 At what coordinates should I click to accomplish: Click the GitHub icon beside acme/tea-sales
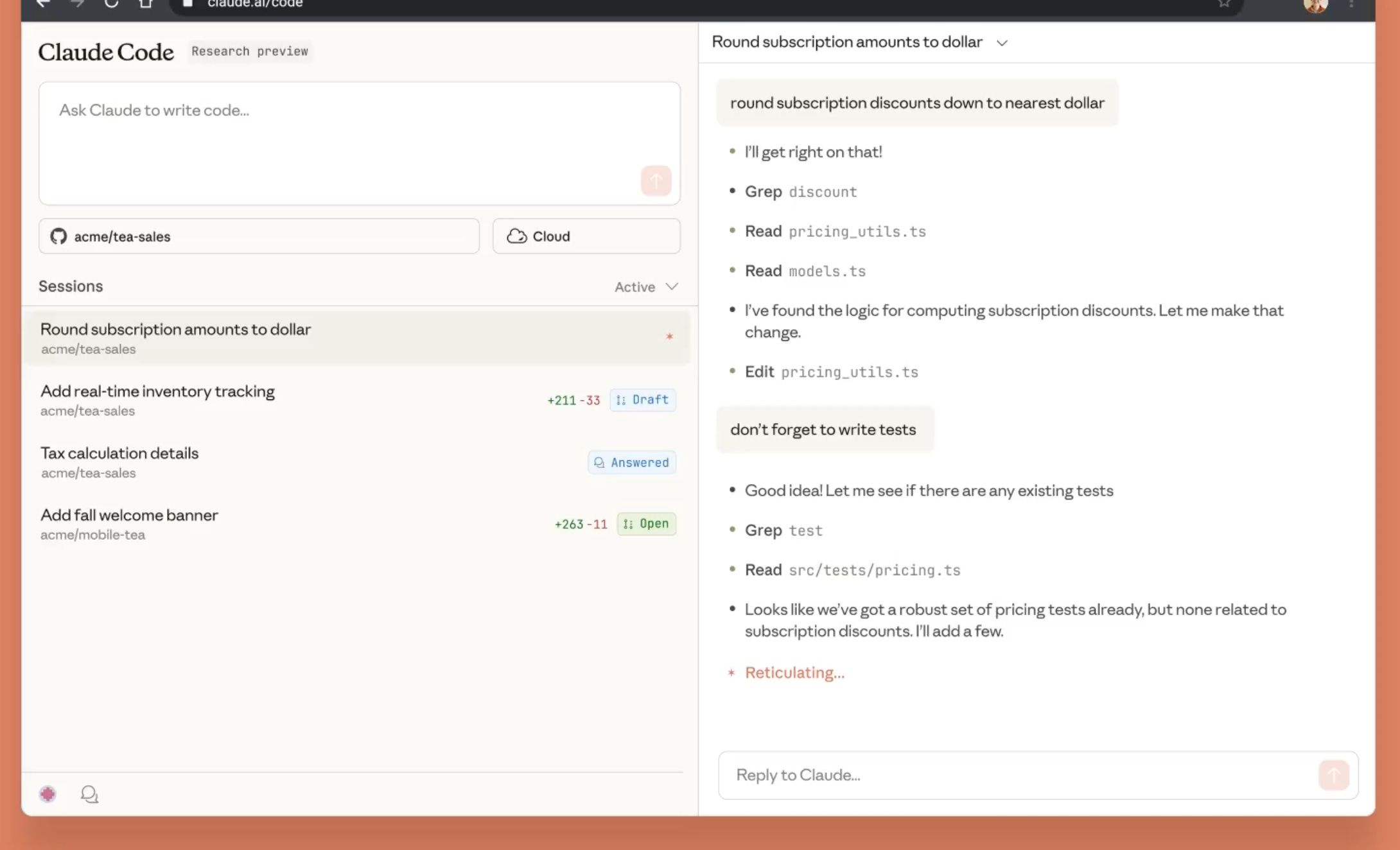58,236
